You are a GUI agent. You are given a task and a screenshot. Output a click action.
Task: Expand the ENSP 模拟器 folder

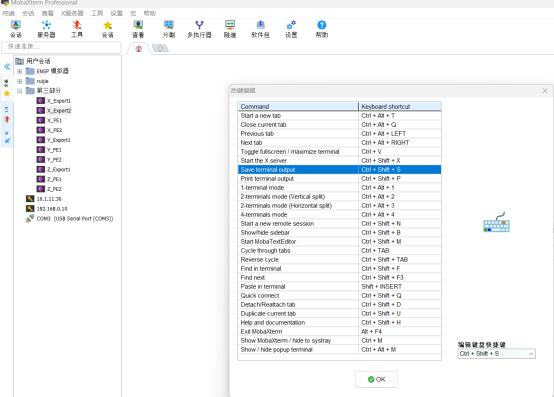pyautogui.click(x=20, y=71)
